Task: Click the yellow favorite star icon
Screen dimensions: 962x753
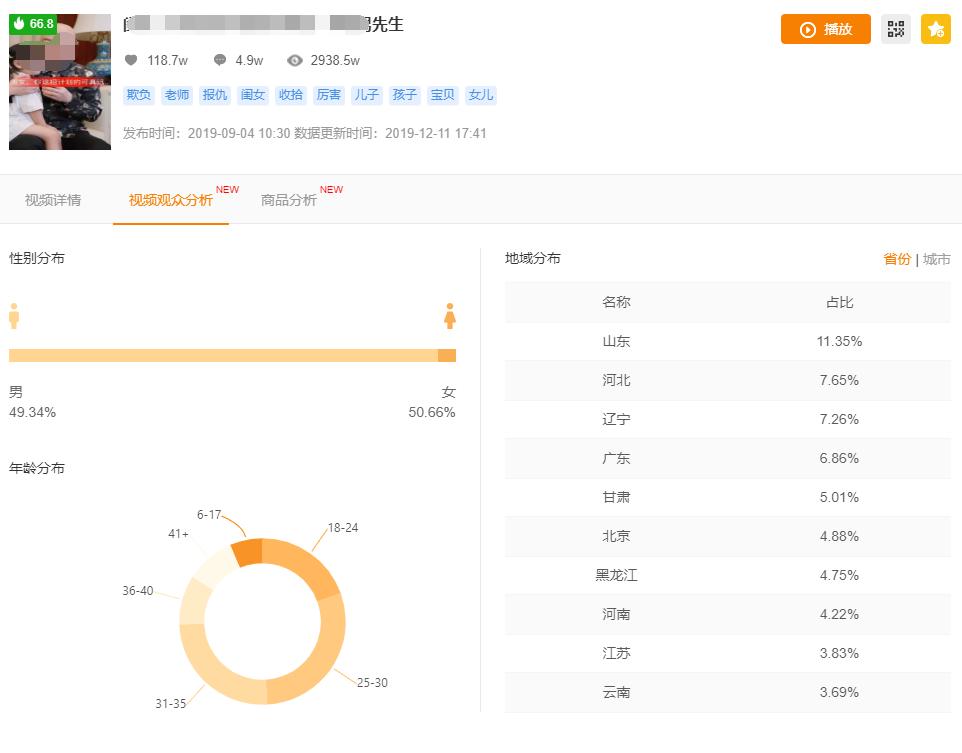Action: (935, 29)
